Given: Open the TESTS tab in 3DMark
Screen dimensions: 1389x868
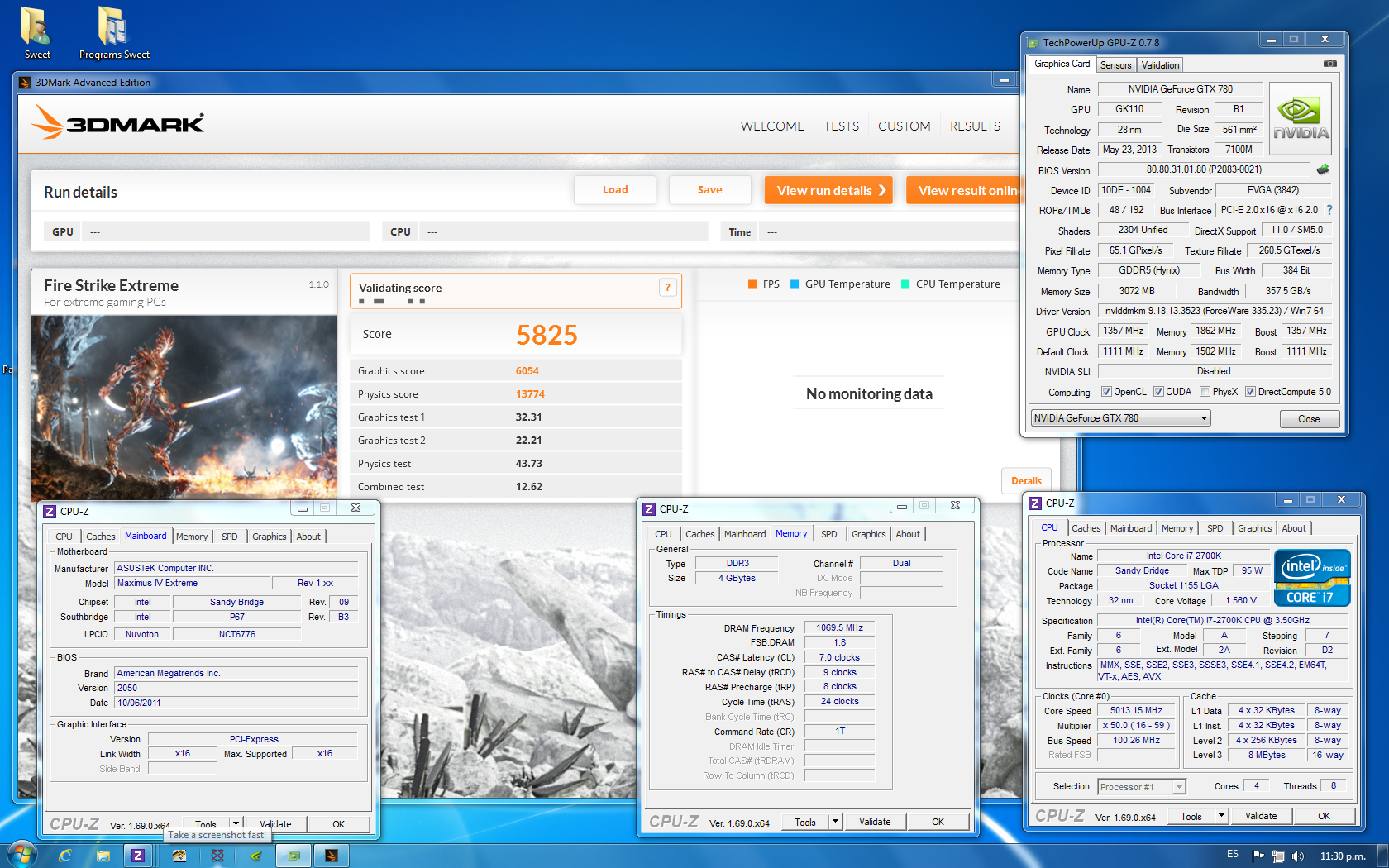Looking at the screenshot, I should (x=841, y=126).
